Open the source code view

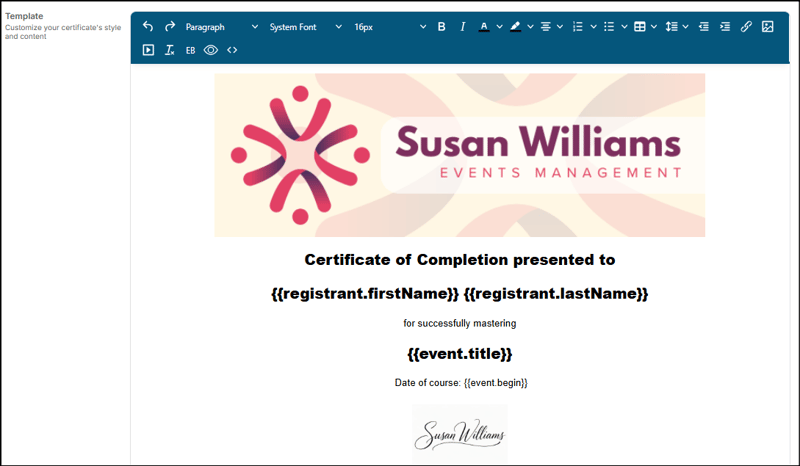pyautogui.click(x=232, y=50)
